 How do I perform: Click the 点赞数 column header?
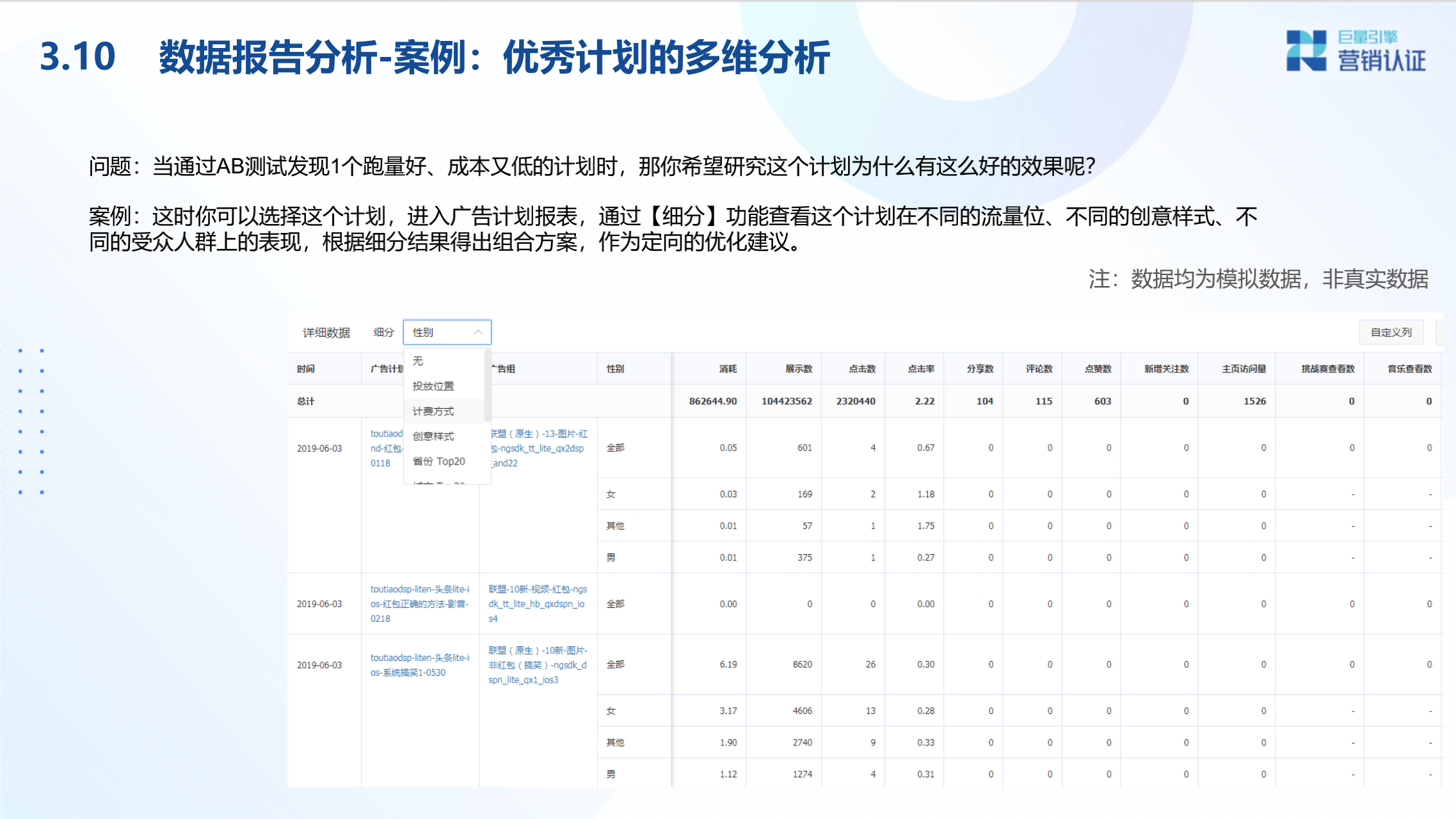tap(1098, 369)
